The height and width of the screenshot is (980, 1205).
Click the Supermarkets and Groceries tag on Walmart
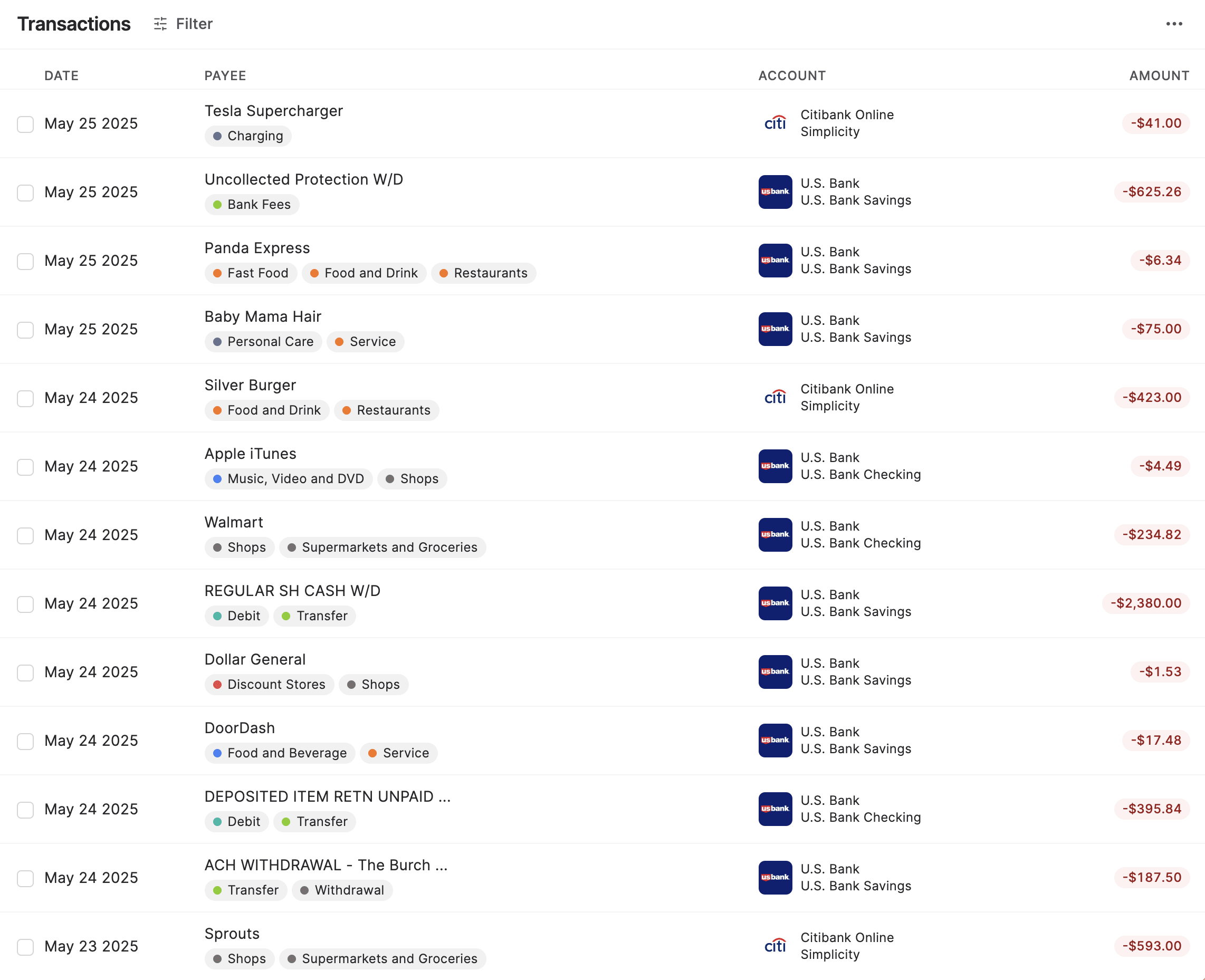pos(382,547)
